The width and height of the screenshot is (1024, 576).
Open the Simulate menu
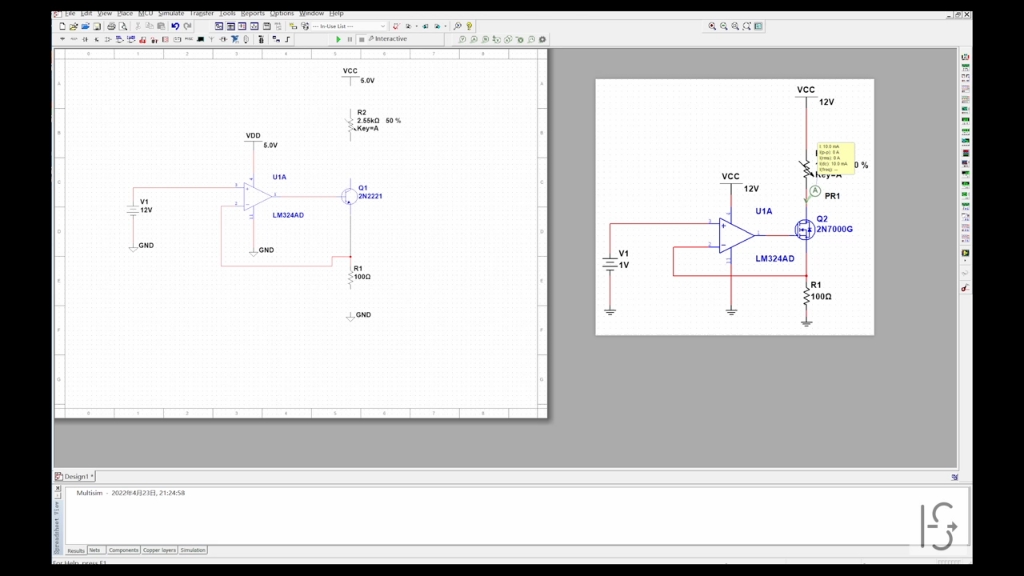coord(171,13)
